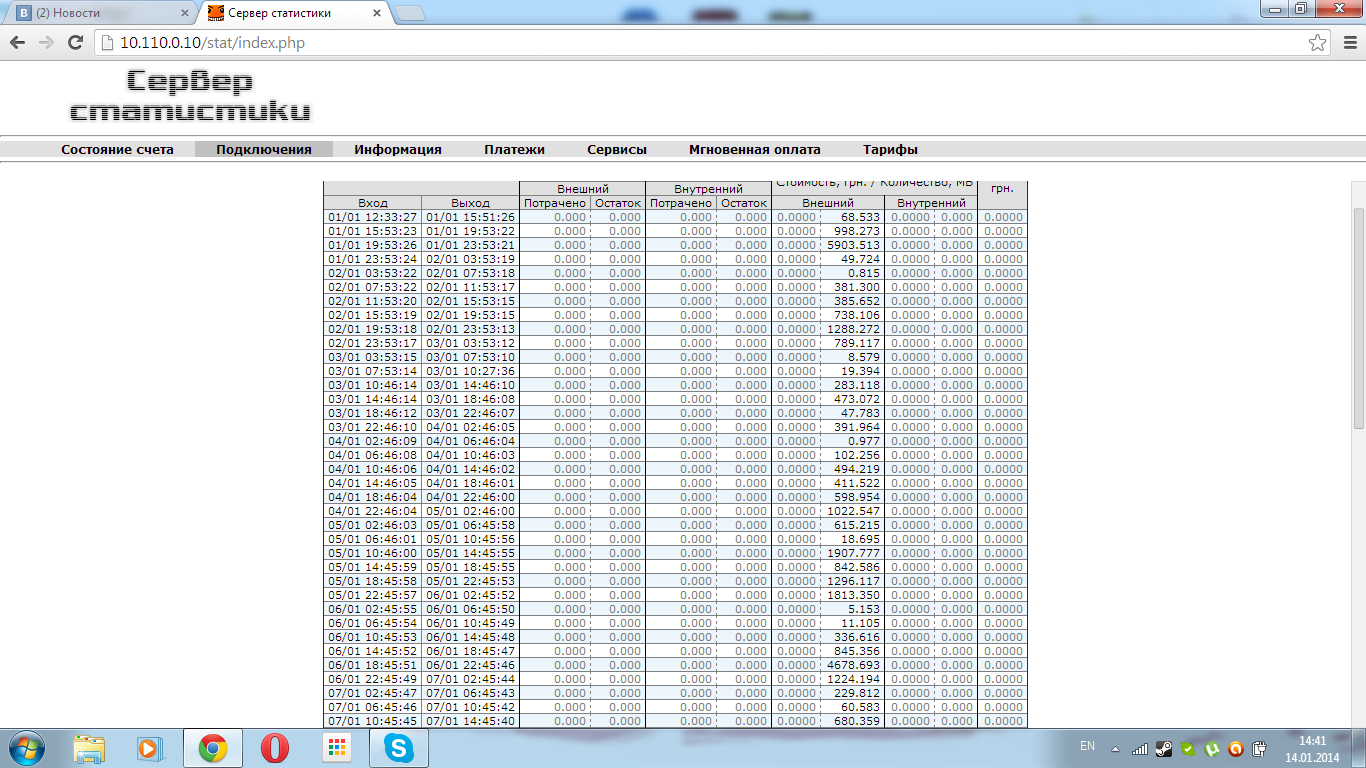This screenshot has height=768, width=1366.
Task: Open the Тарифы page
Action: tap(890, 150)
